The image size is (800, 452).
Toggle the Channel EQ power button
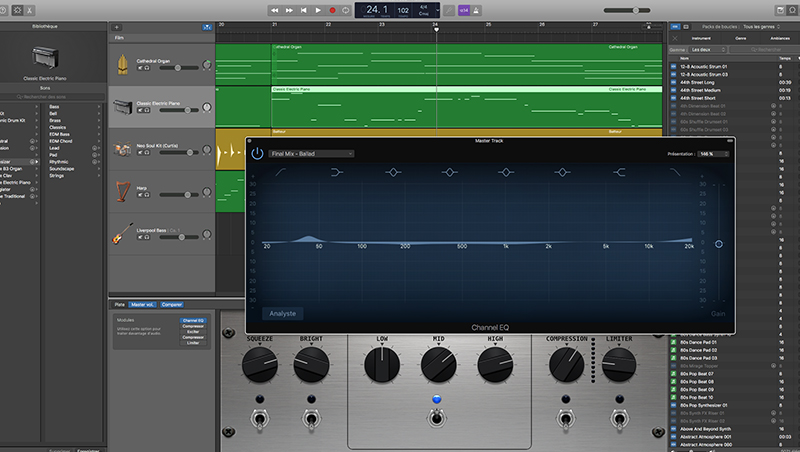point(257,154)
